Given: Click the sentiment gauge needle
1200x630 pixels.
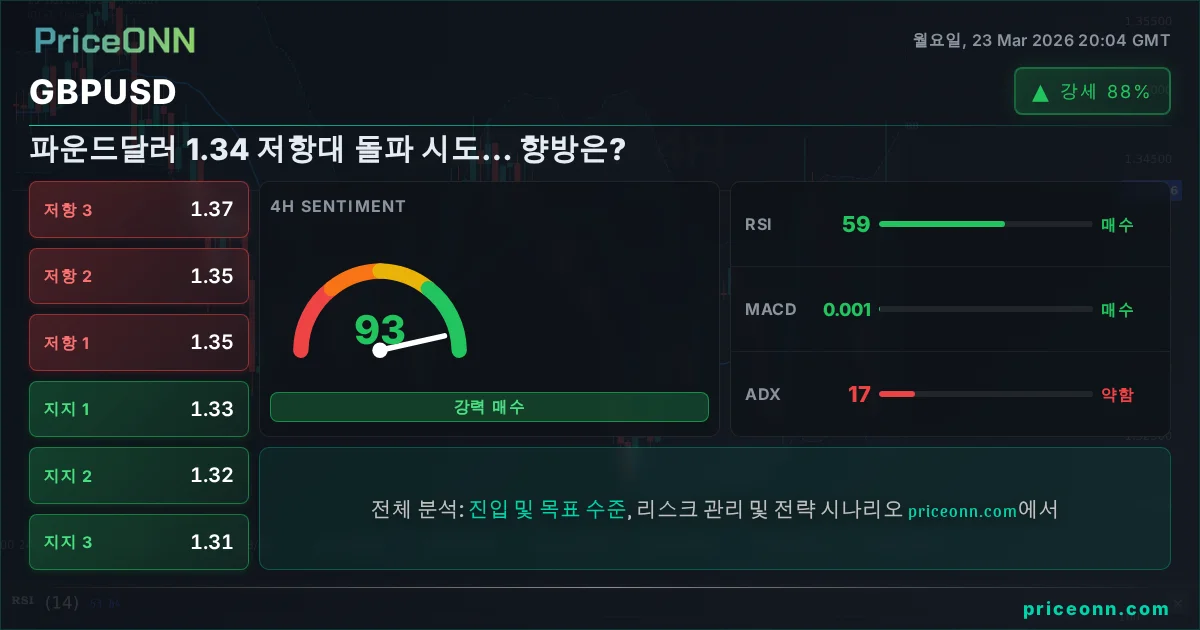Looking at the screenshot, I should [412, 342].
